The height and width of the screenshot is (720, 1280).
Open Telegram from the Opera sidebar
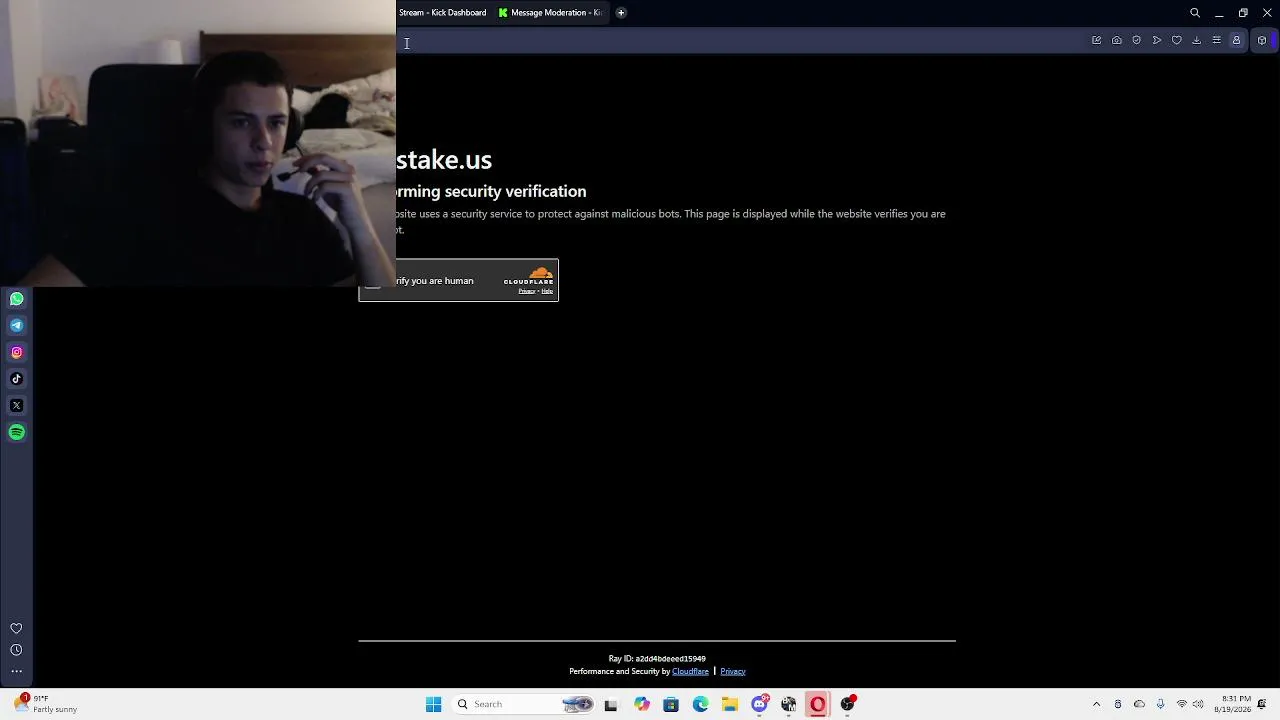(x=16, y=325)
